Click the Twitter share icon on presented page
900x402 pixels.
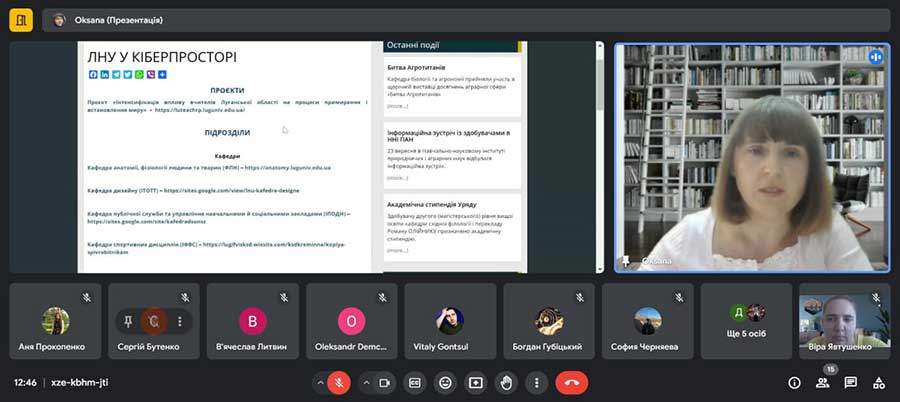pos(127,74)
